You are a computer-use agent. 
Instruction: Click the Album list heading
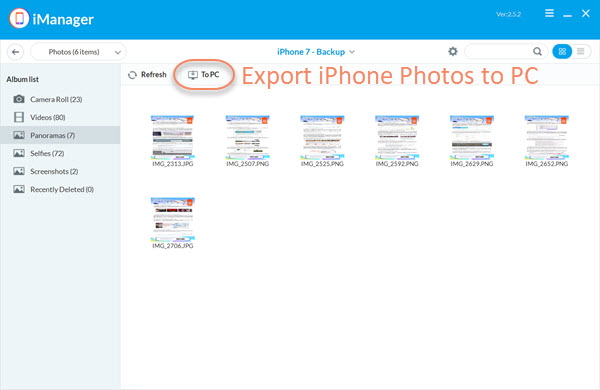click(x=23, y=79)
